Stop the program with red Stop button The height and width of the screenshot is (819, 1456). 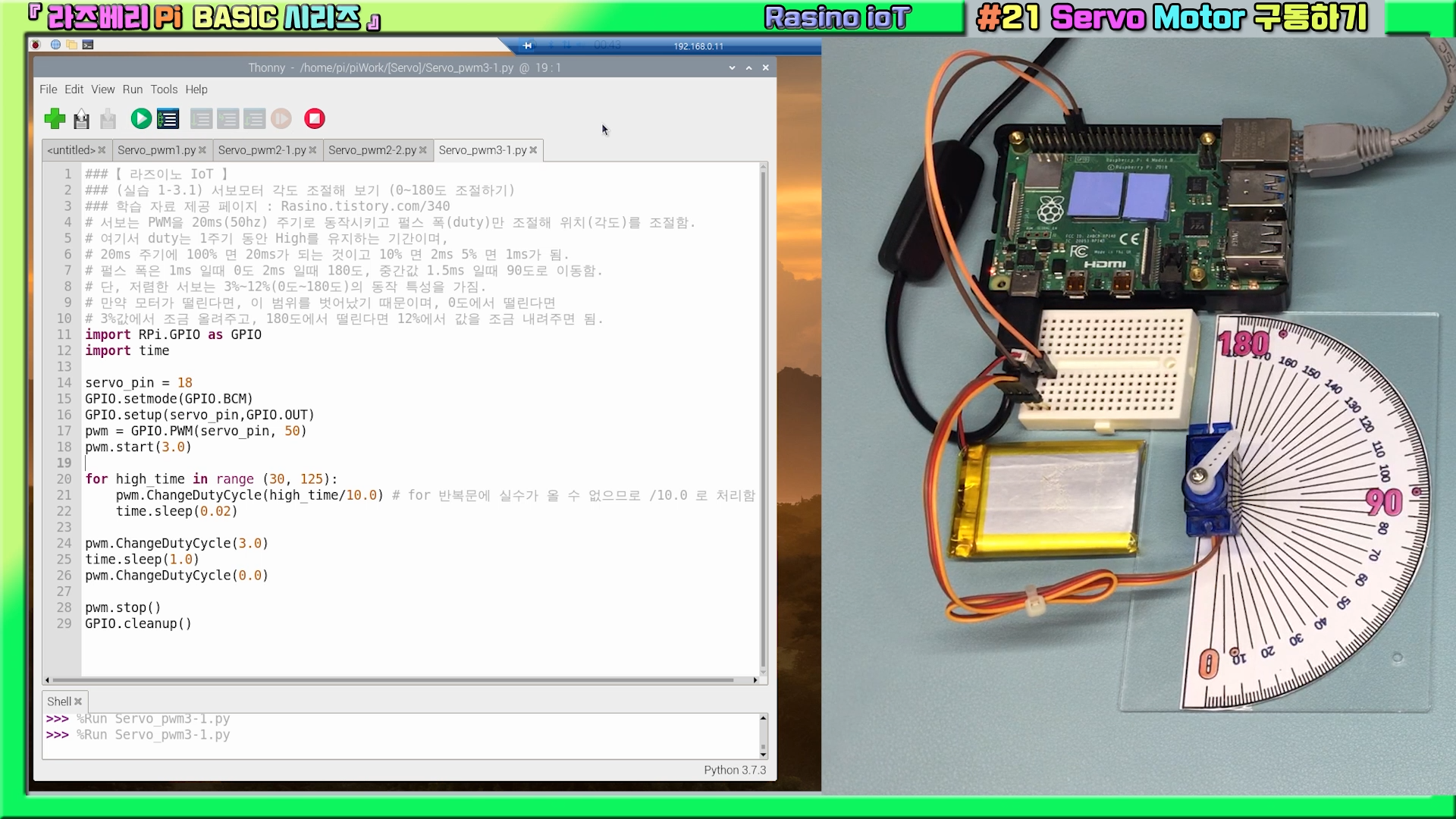(314, 119)
